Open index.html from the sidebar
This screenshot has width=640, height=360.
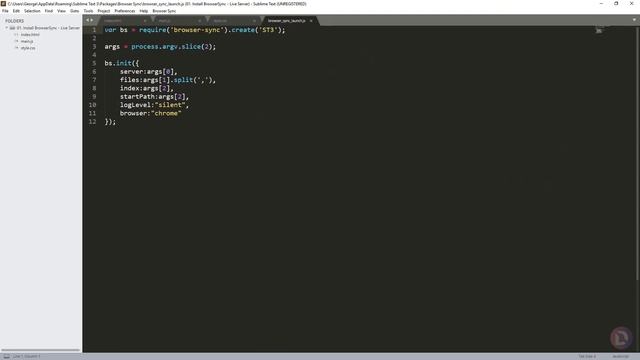[30, 35]
